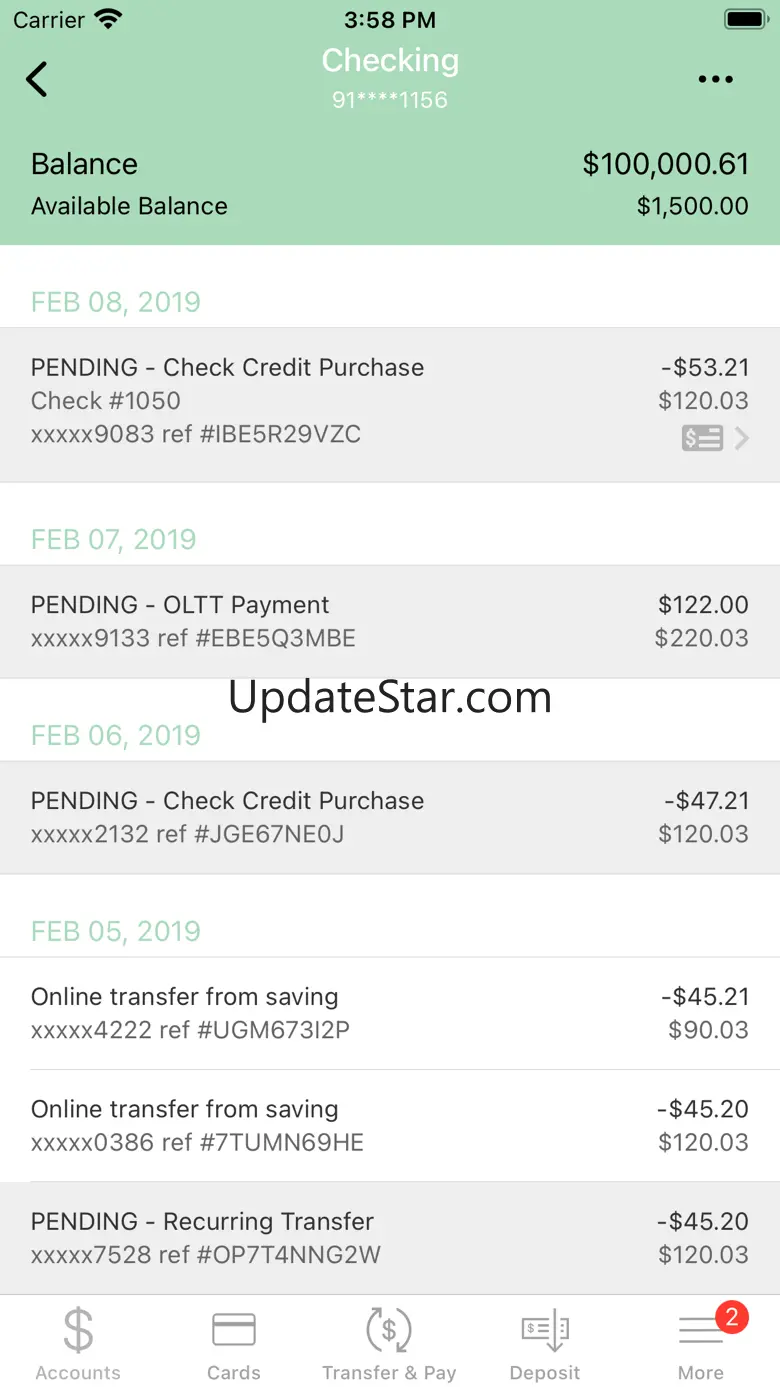780x1387 pixels.
Task: Switch to the Transfer & Pay tab label
Action: [389, 1373]
